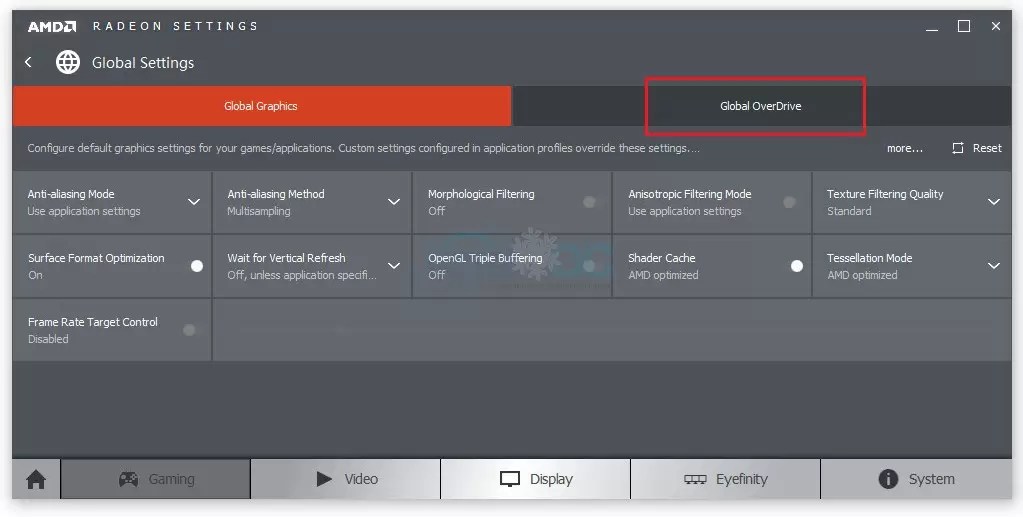Click the 'Disabled' Frame Rate value
Viewport: 1023px width, 517px height.
point(48,339)
